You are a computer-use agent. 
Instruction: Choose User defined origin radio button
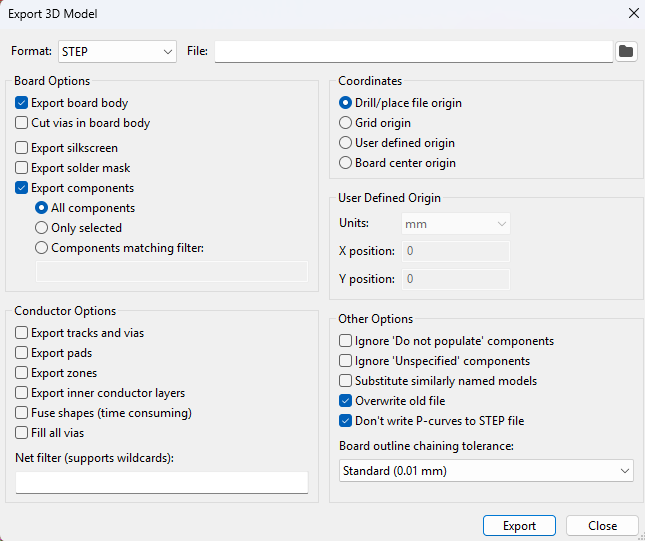point(346,143)
